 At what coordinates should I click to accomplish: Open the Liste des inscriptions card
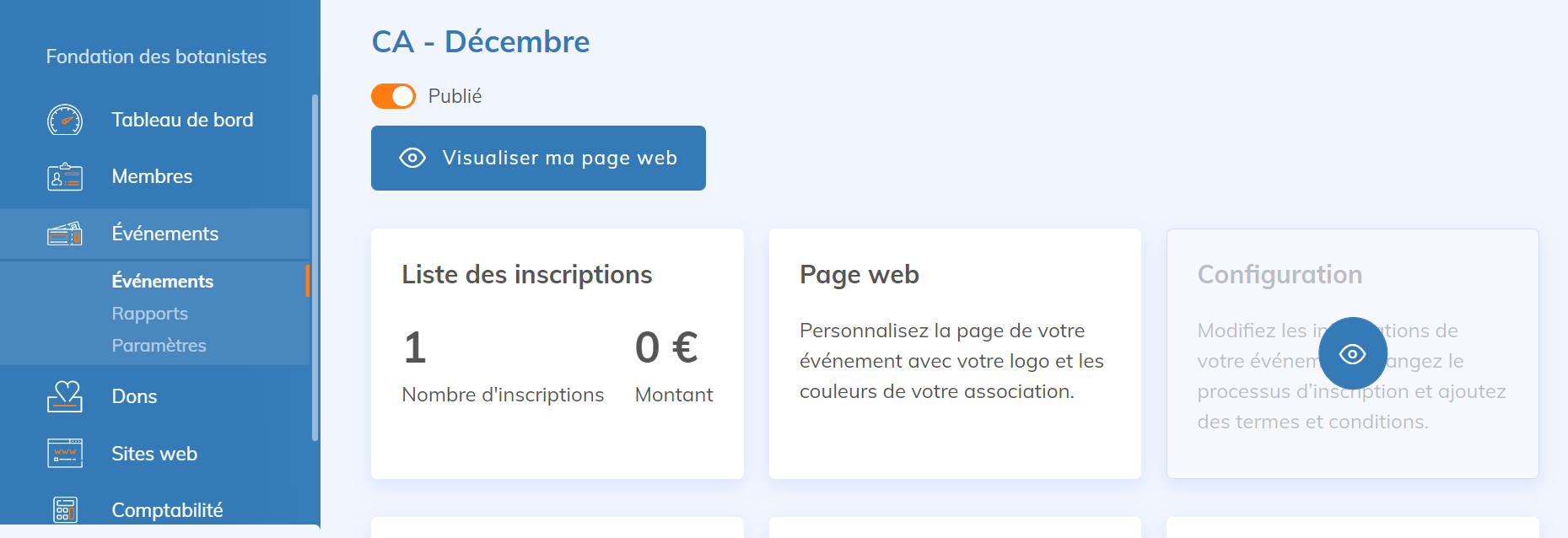(x=557, y=353)
